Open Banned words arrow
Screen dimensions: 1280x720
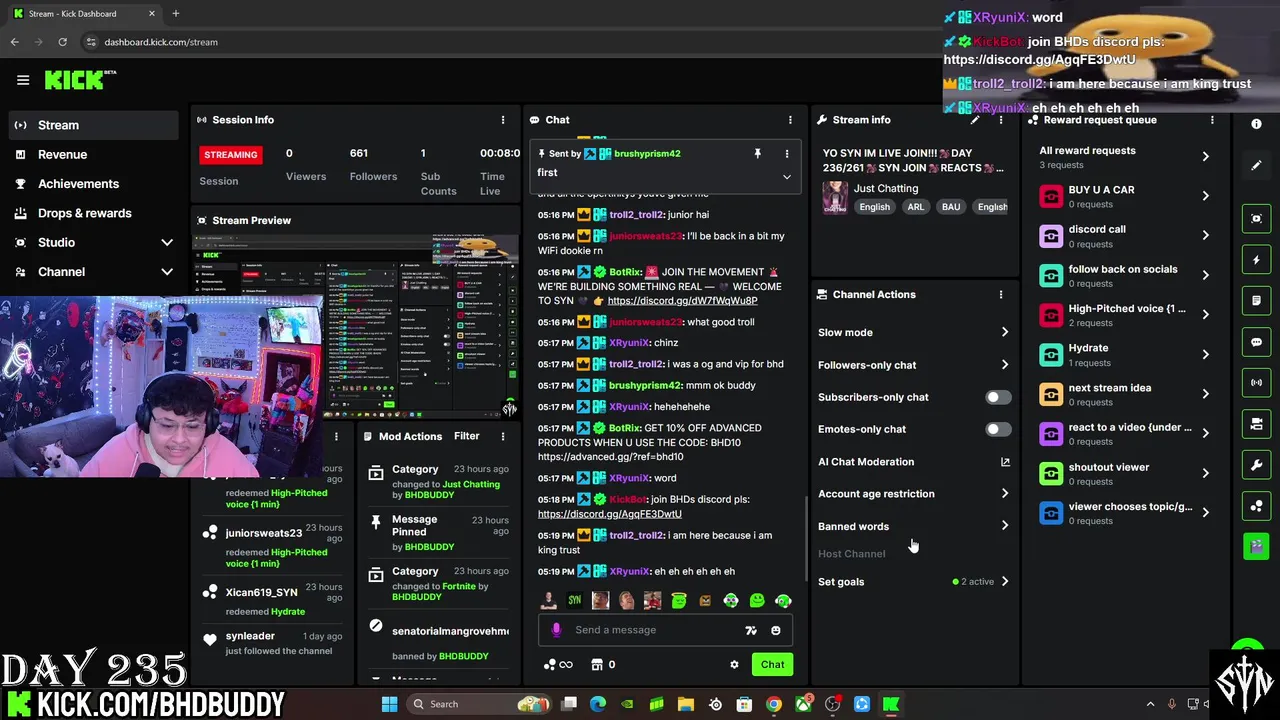pos(1005,526)
